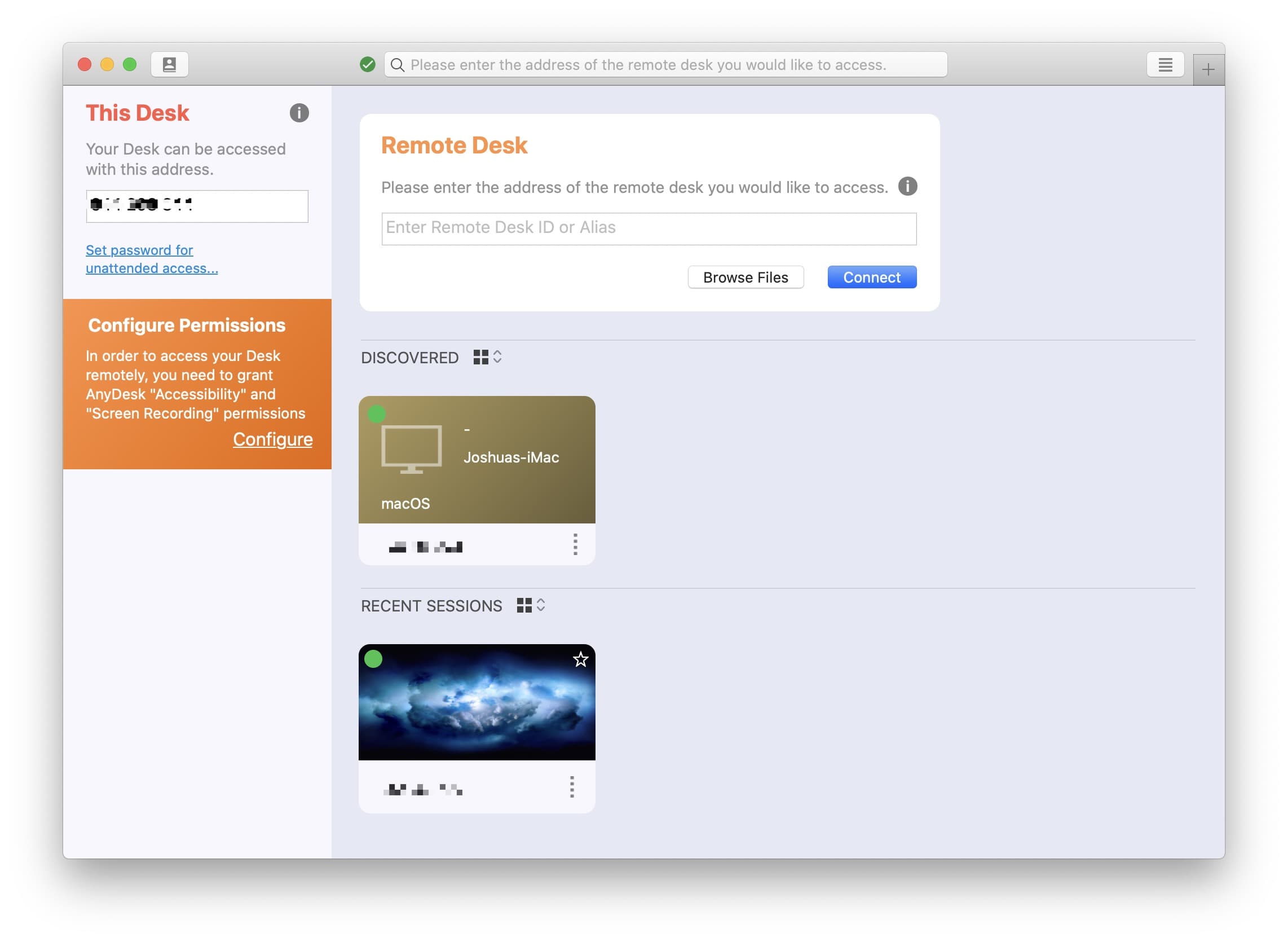Click the green connection status indicator in address bar
1288x942 pixels.
pyautogui.click(x=372, y=64)
